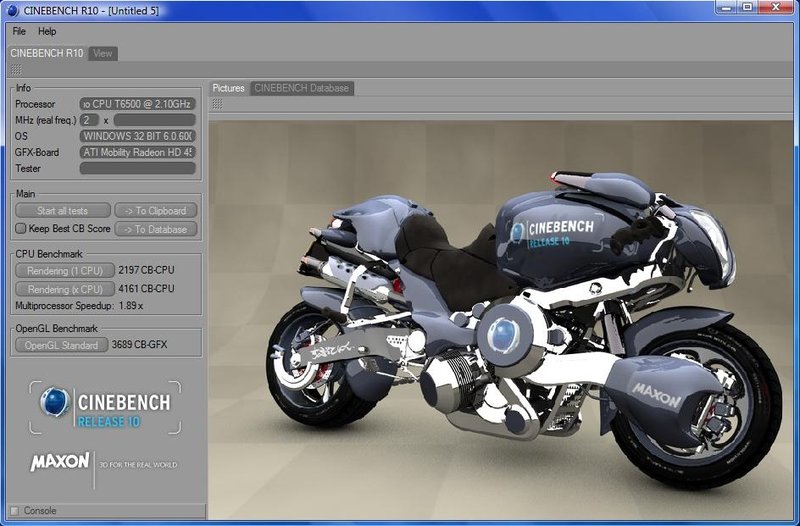The image size is (800, 526).
Task: Copy results with To Clipboard button
Action: point(156,211)
